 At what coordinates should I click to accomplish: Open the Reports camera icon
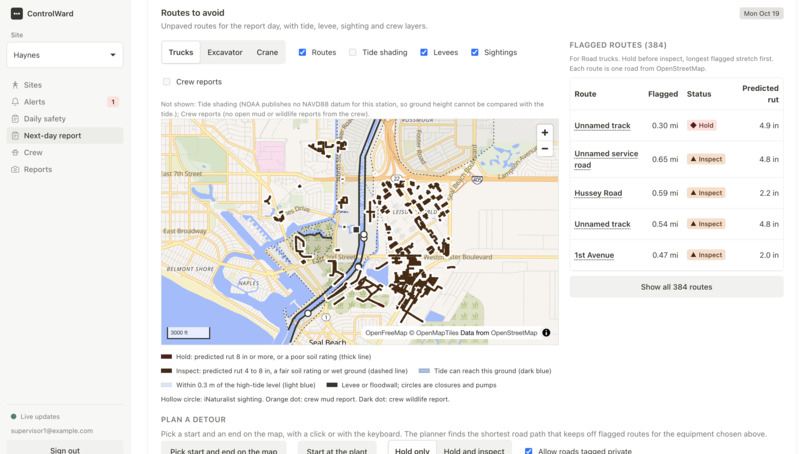(x=15, y=169)
